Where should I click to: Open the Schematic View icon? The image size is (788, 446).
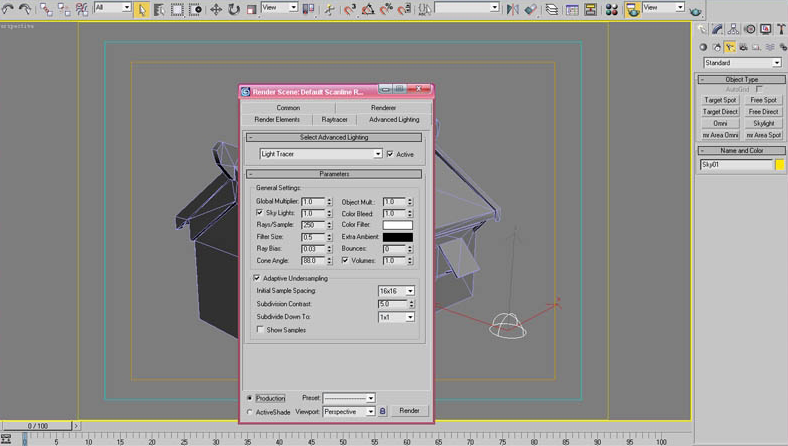590,9
